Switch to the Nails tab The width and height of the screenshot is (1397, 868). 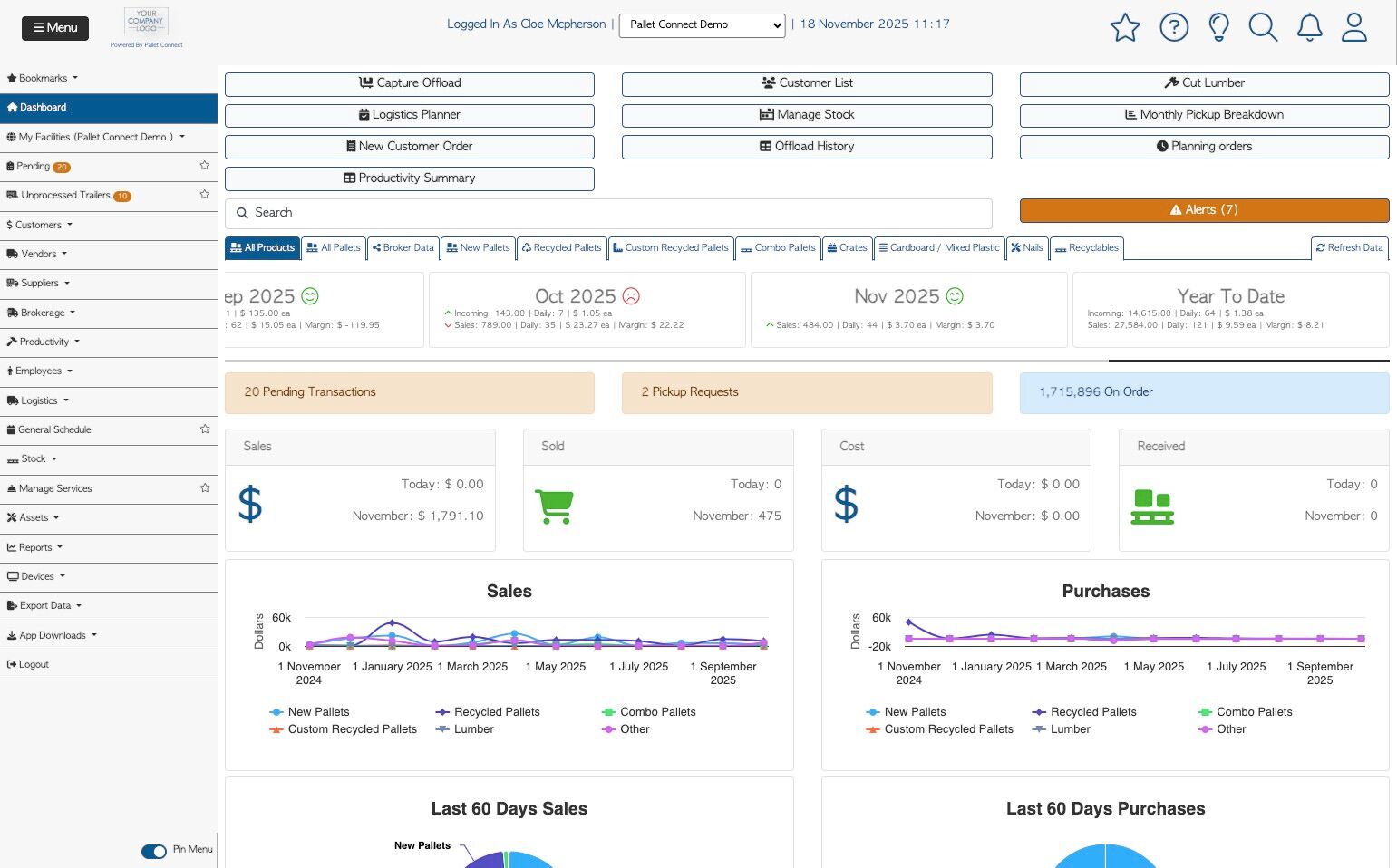(x=1027, y=248)
